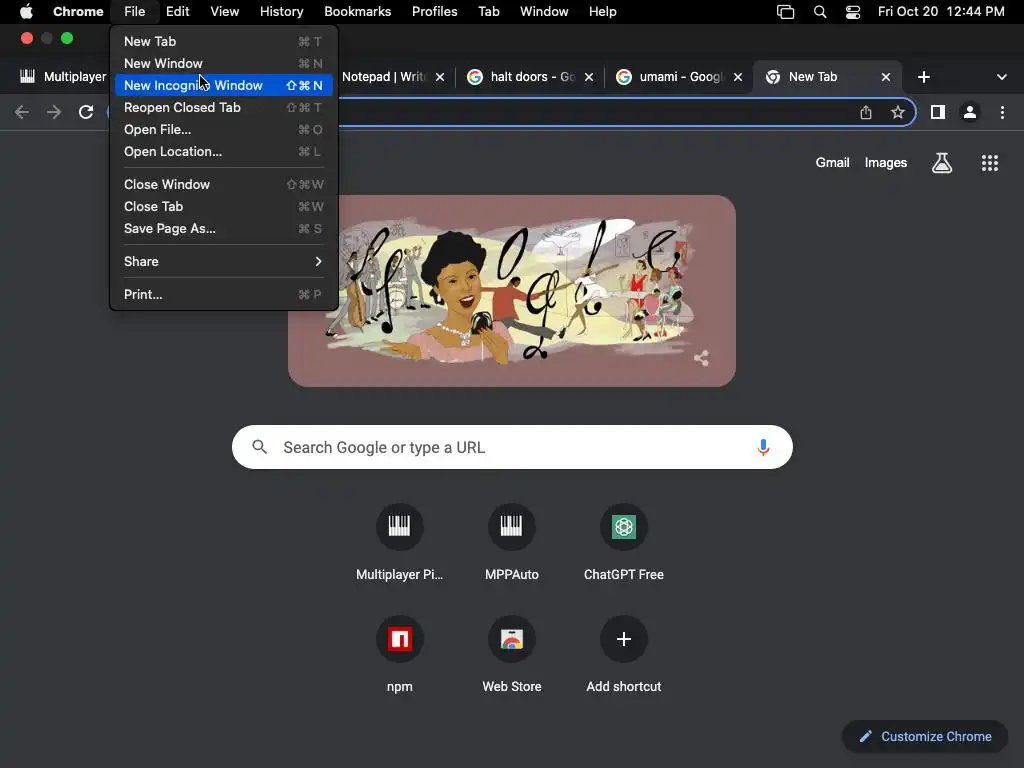Reload the current page

pyautogui.click(x=86, y=112)
